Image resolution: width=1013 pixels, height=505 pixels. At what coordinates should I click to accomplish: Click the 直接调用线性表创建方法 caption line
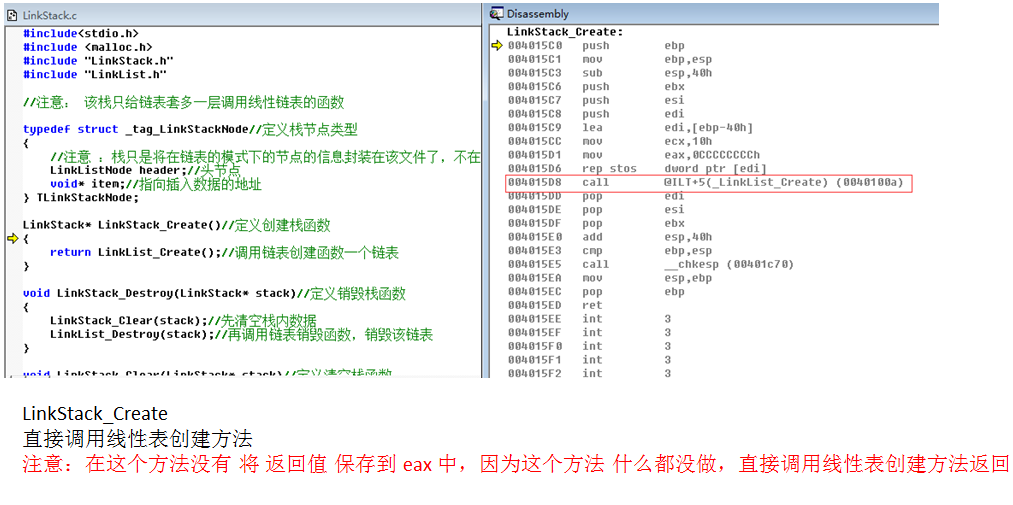[137, 440]
